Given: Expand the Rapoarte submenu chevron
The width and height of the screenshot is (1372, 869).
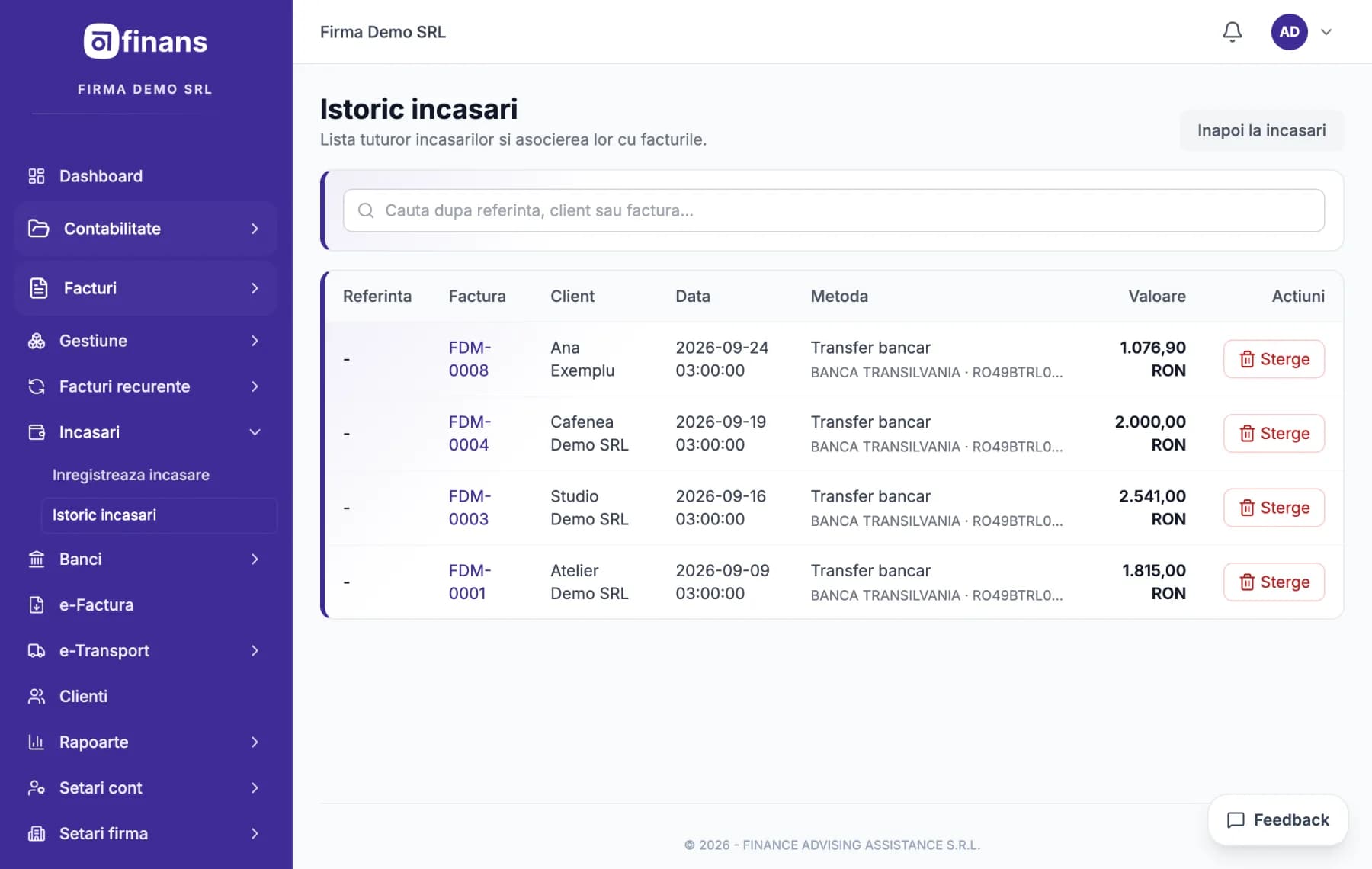Looking at the screenshot, I should [x=255, y=742].
